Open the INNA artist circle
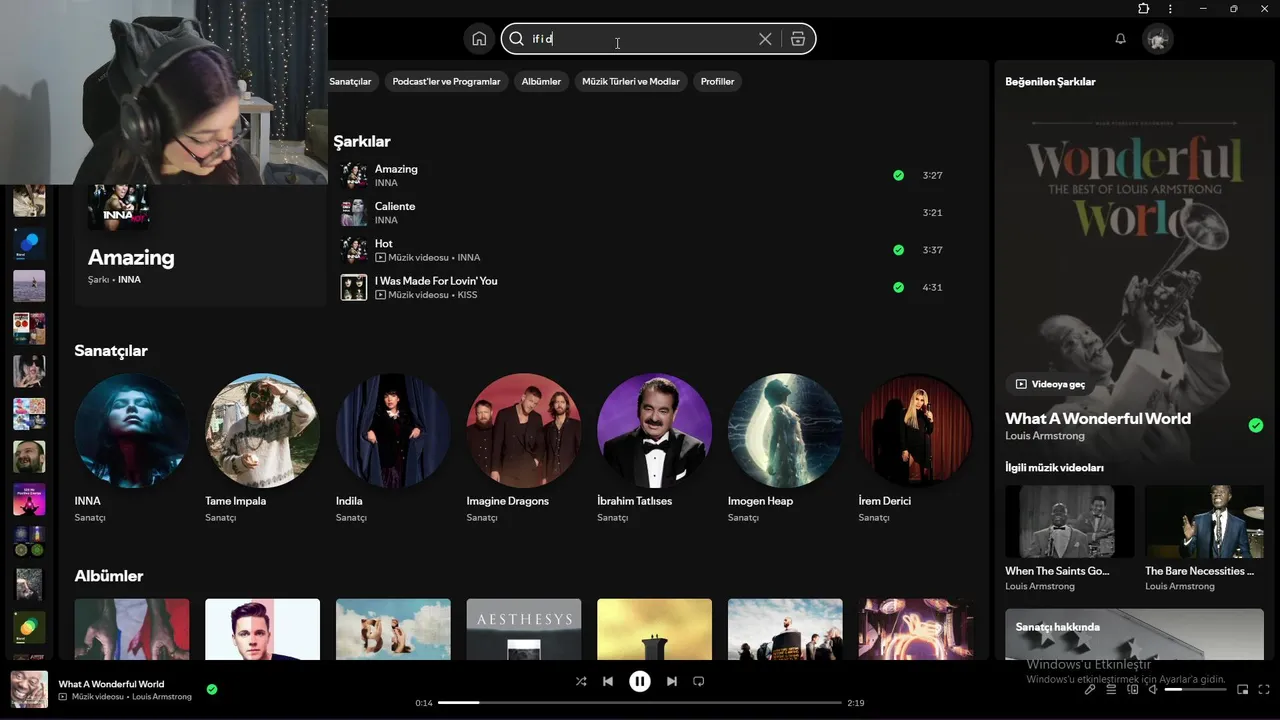1280x720 pixels. pyautogui.click(x=131, y=431)
